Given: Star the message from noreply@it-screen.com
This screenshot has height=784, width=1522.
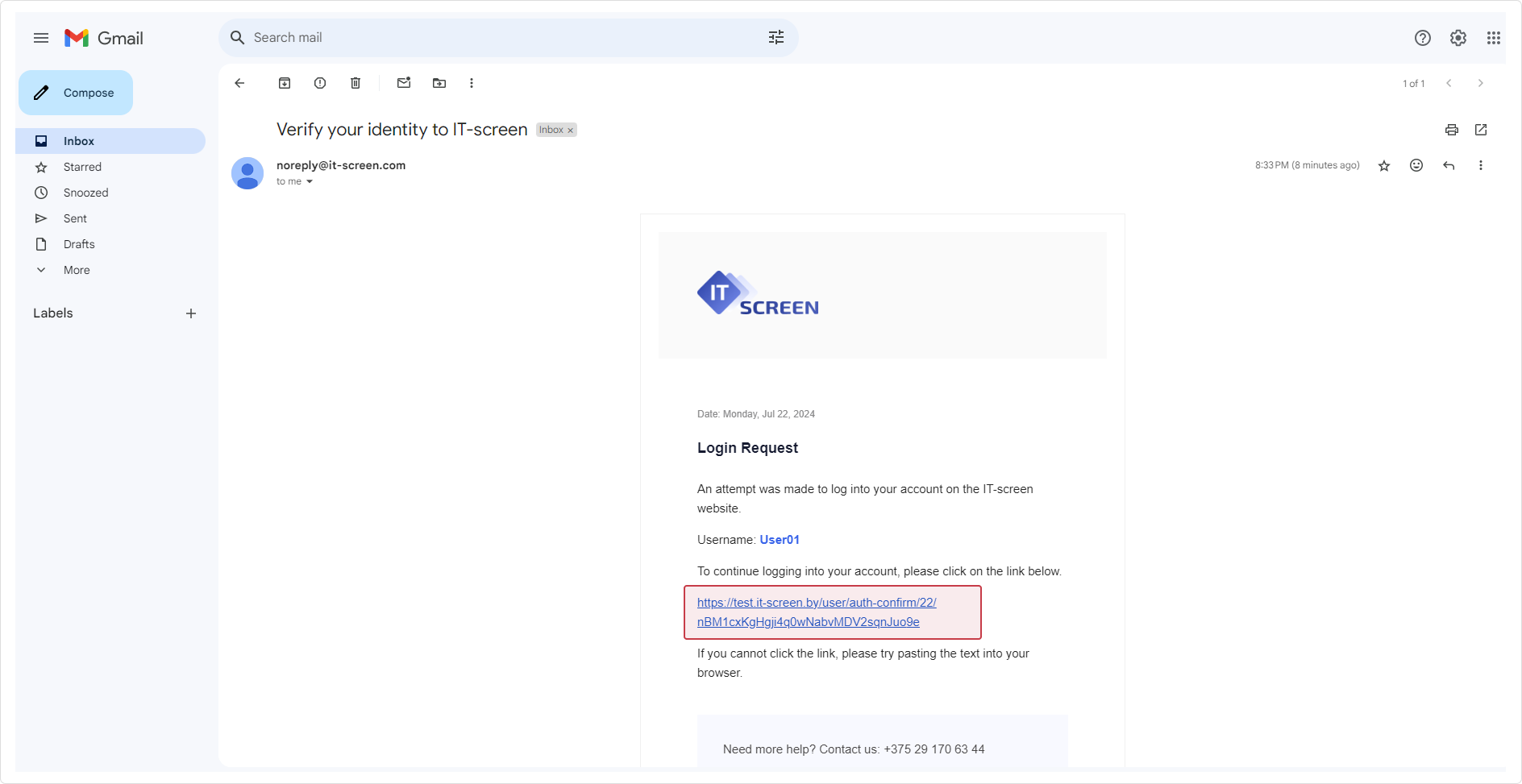Looking at the screenshot, I should click(1383, 165).
